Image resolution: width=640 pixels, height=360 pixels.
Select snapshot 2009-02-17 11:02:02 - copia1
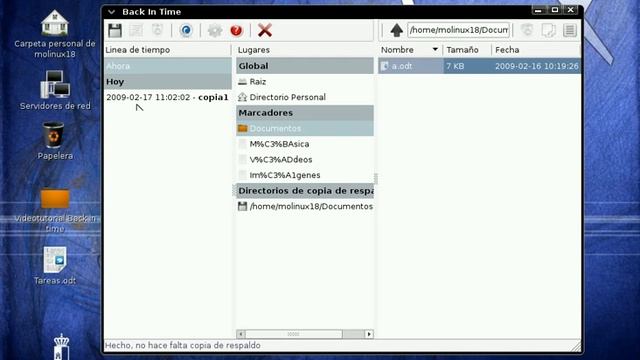pyautogui.click(x=168, y=97)
